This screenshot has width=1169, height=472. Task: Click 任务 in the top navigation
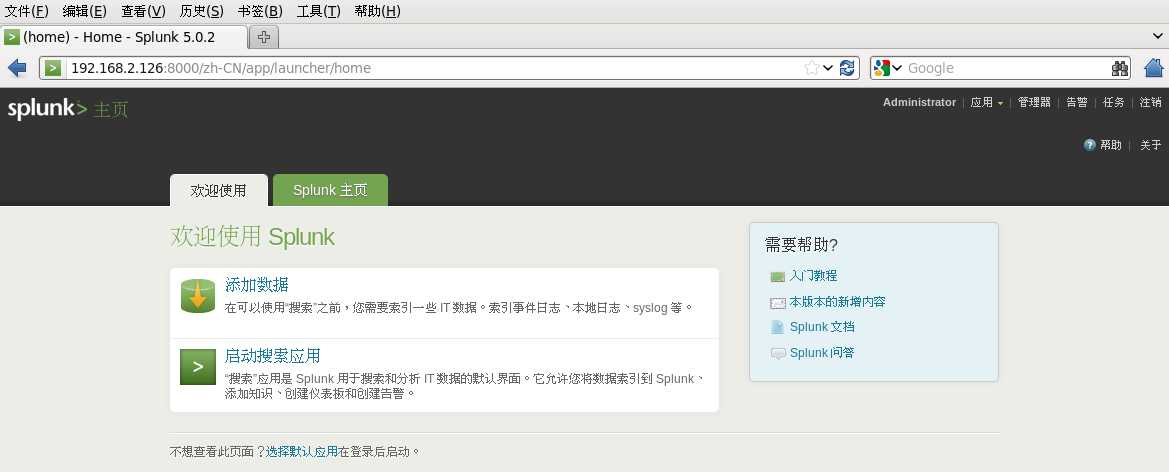pyautogui.click(x=1114, y=103)
